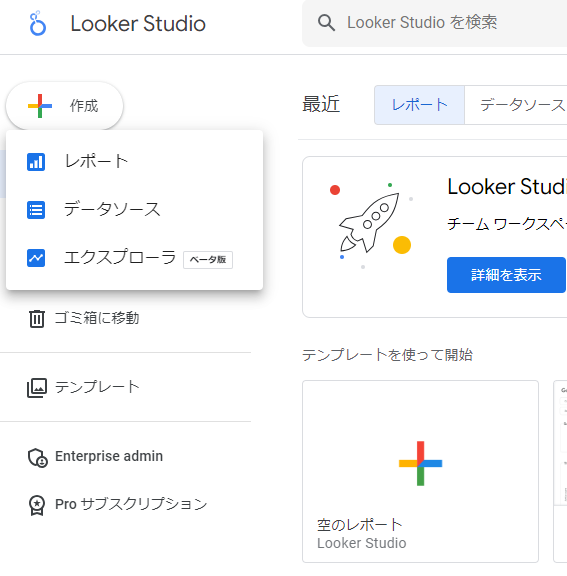Click the Looker Studio title text
567x576 pixels.
[138, 24]
